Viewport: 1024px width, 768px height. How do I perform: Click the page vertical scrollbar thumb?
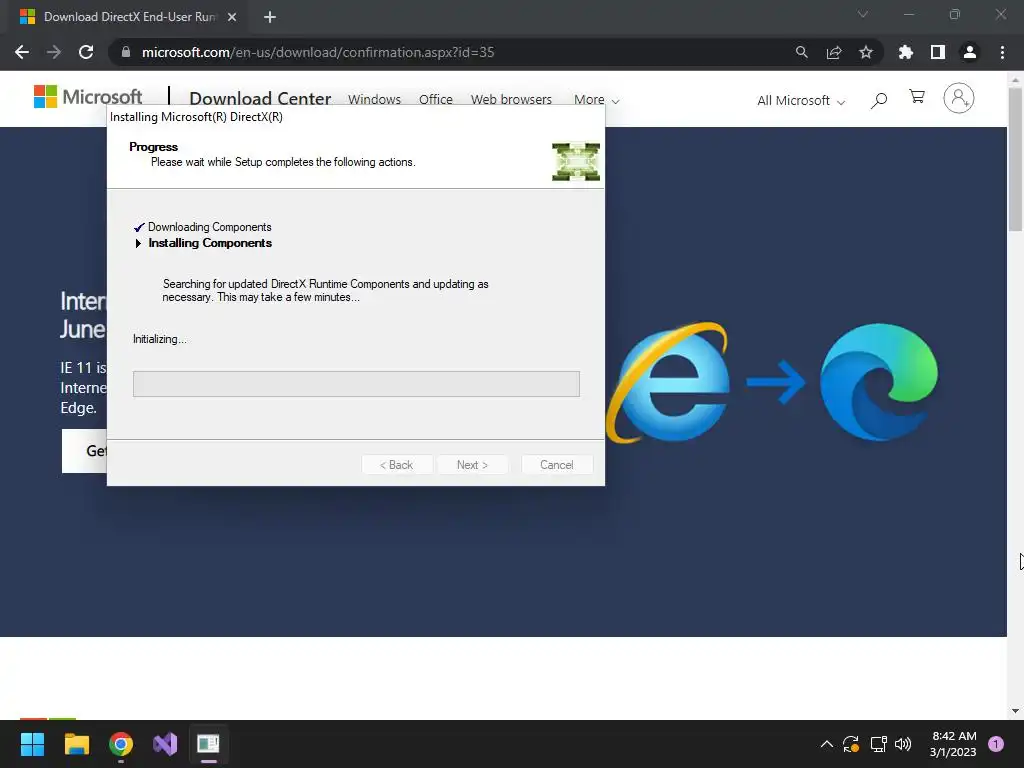click(x=1015, y=159)
